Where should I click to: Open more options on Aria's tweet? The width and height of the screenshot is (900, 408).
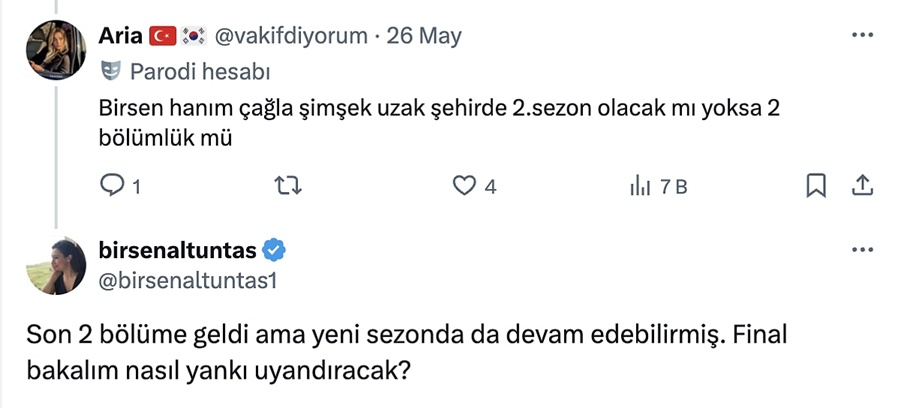tap(862, 35)
